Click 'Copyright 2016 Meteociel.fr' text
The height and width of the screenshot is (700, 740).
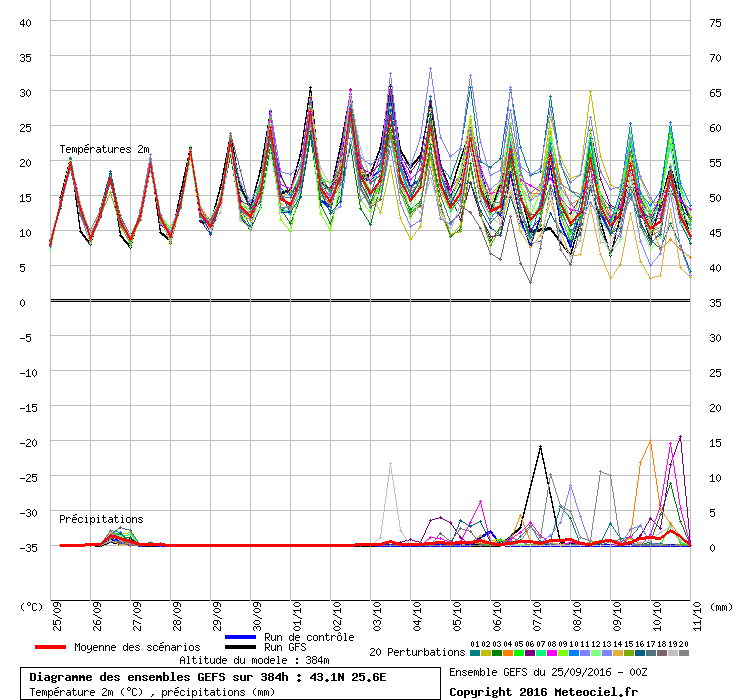543,692
